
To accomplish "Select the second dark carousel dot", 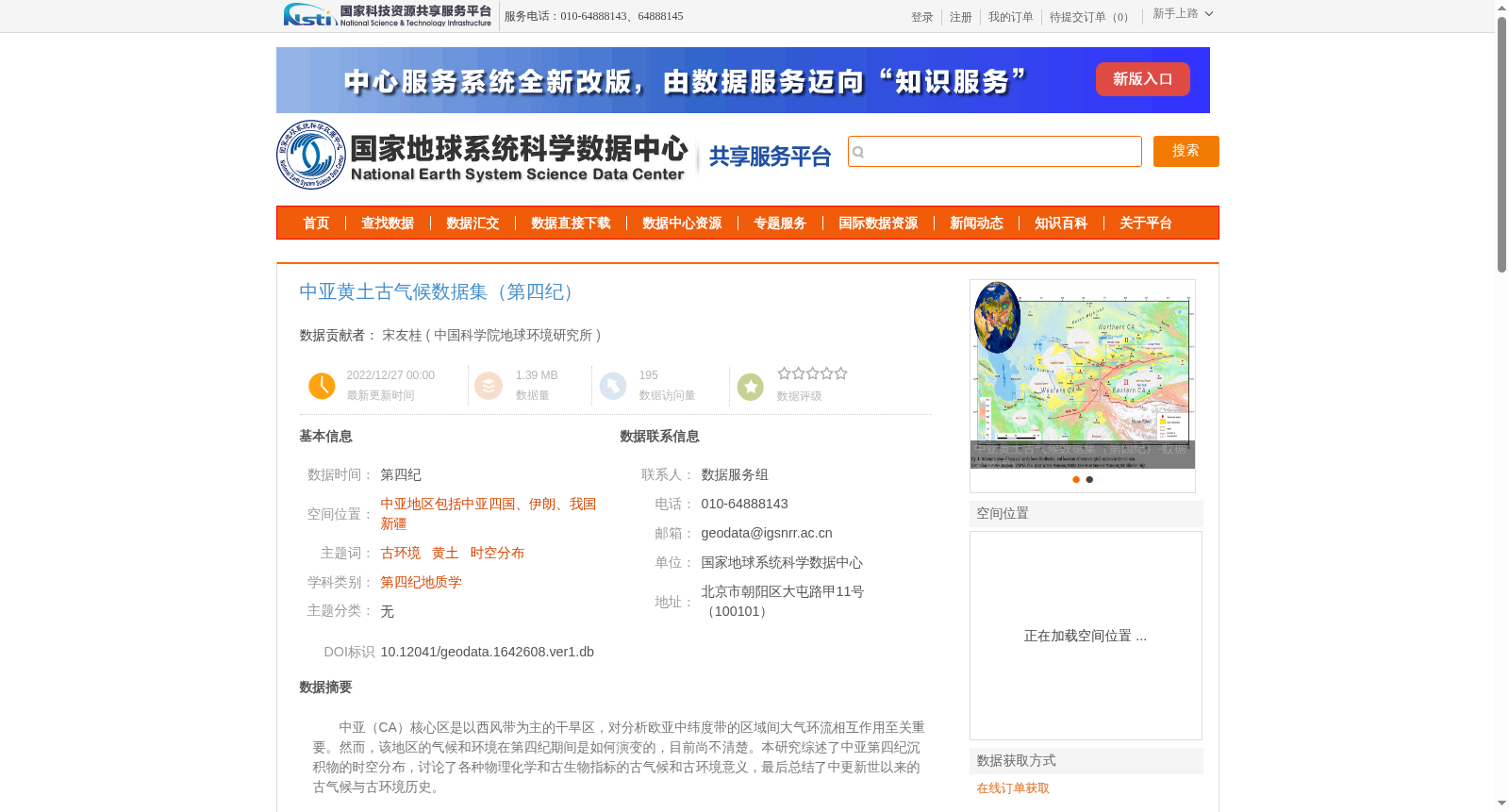I will pos(1089,479).
